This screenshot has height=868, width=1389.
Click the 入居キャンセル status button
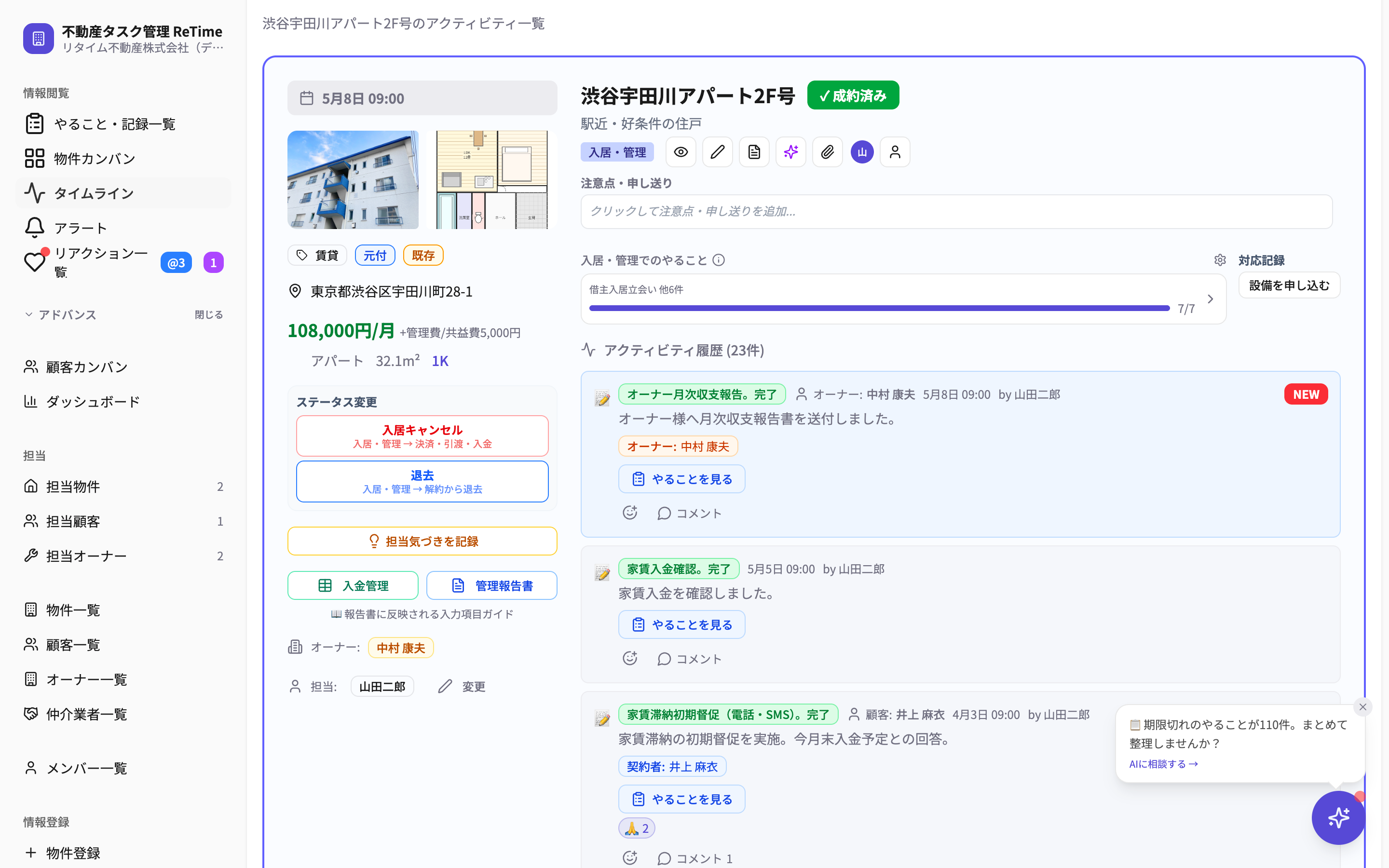pos(422,436)
